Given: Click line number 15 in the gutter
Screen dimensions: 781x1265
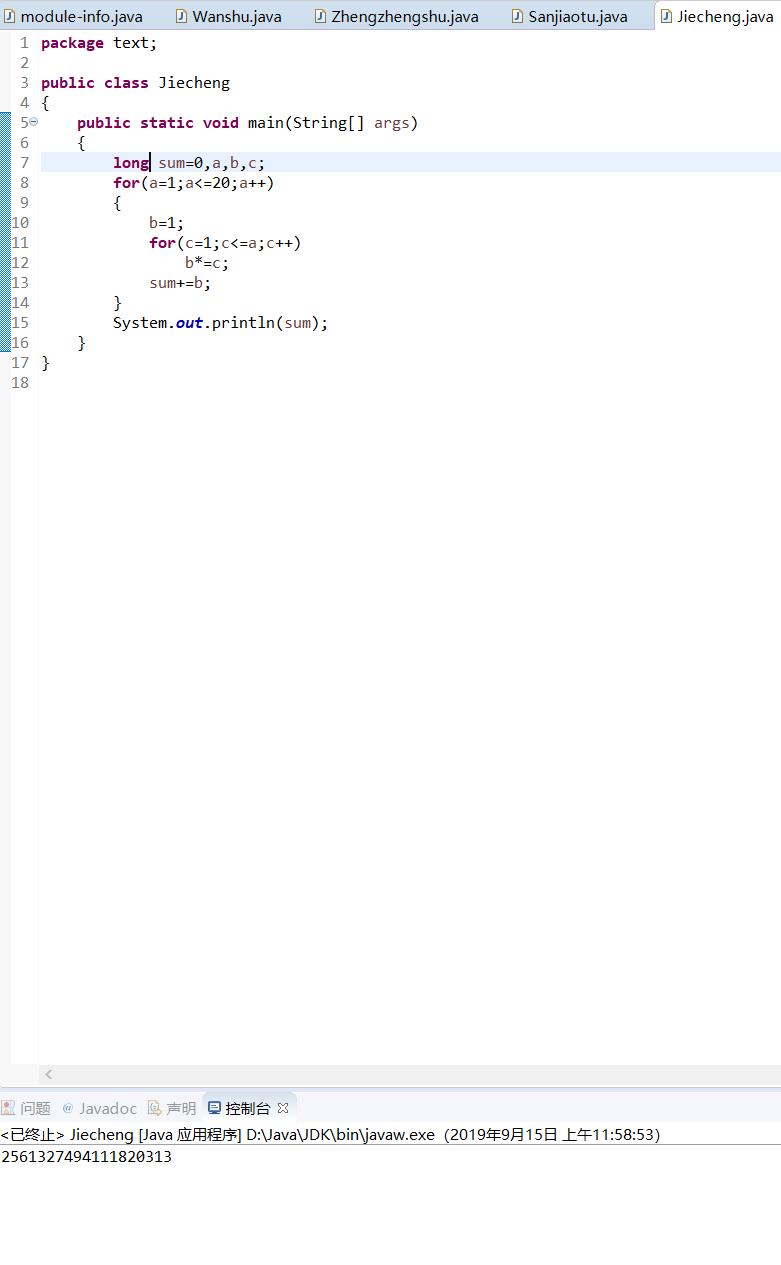Looking at the screenshot, I should (x=20, y=322).
